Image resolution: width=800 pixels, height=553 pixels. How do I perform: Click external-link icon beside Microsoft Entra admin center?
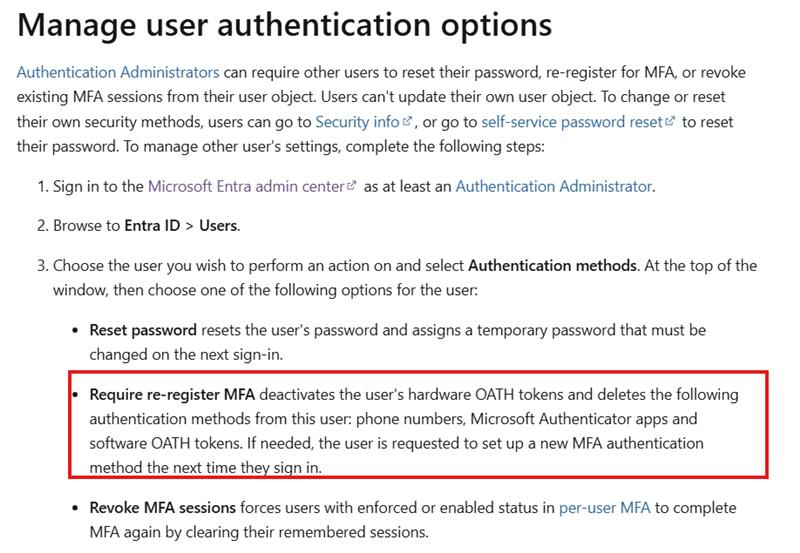tap(352, 186)
